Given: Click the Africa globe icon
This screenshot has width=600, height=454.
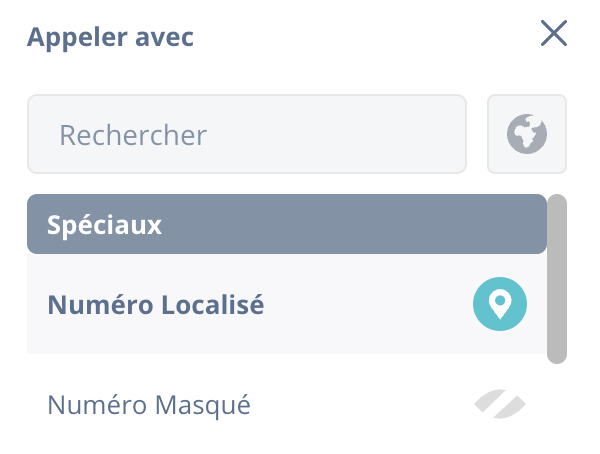Looking at the screenshot, I should click(527, 134).
